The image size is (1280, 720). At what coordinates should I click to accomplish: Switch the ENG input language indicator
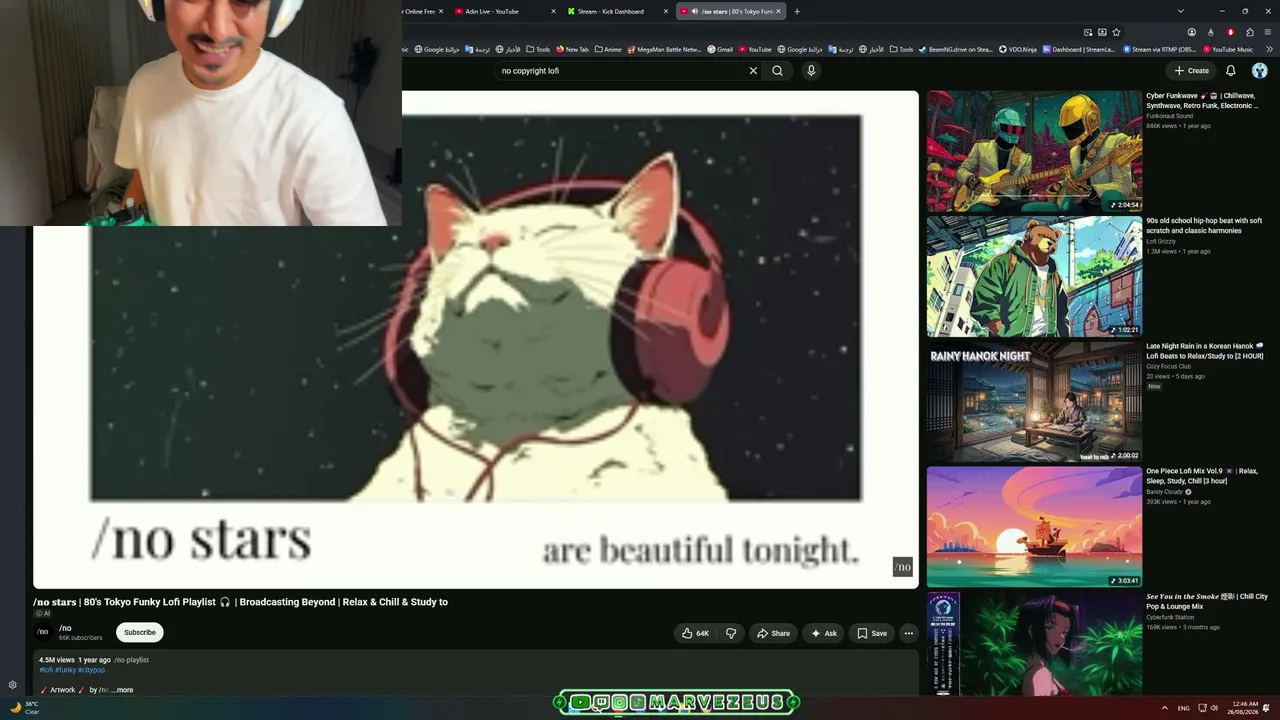pos(1183,708)
